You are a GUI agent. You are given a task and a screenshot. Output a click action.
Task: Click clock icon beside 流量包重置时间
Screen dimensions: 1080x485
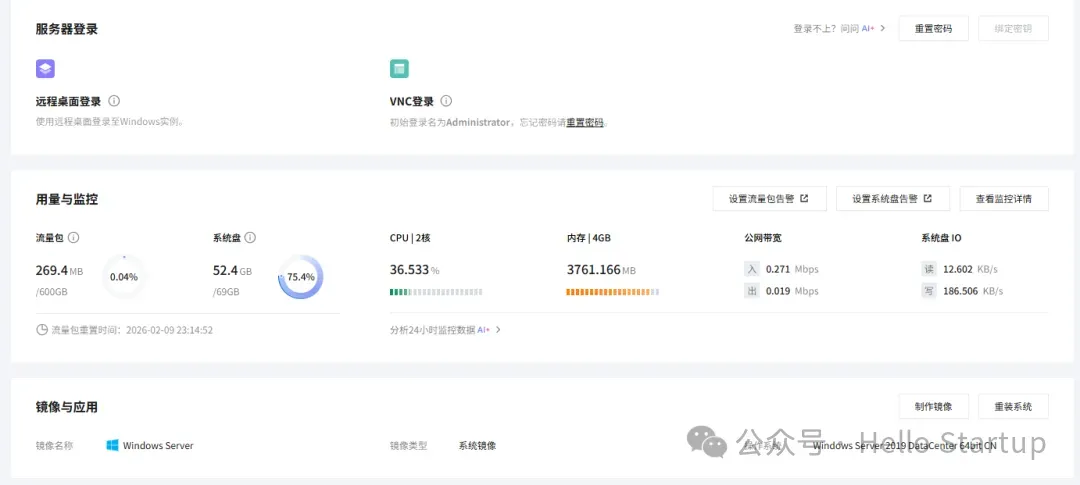[x=42, y=329]
